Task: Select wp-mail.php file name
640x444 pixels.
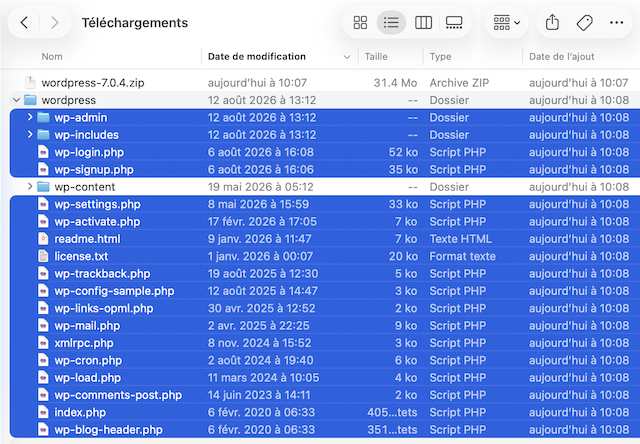Action: [x=87, y=326]
